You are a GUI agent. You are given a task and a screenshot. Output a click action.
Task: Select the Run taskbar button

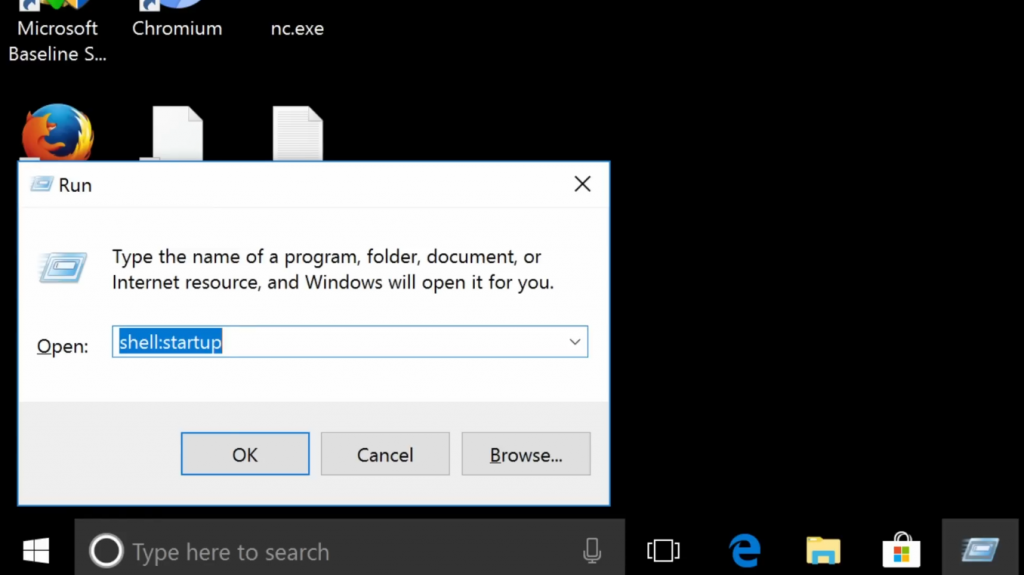click(x=980, y=550)
